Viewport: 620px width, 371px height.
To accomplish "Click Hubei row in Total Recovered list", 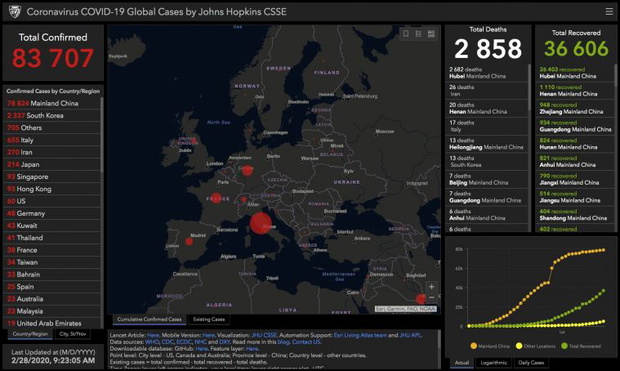I will coord(575,73).
